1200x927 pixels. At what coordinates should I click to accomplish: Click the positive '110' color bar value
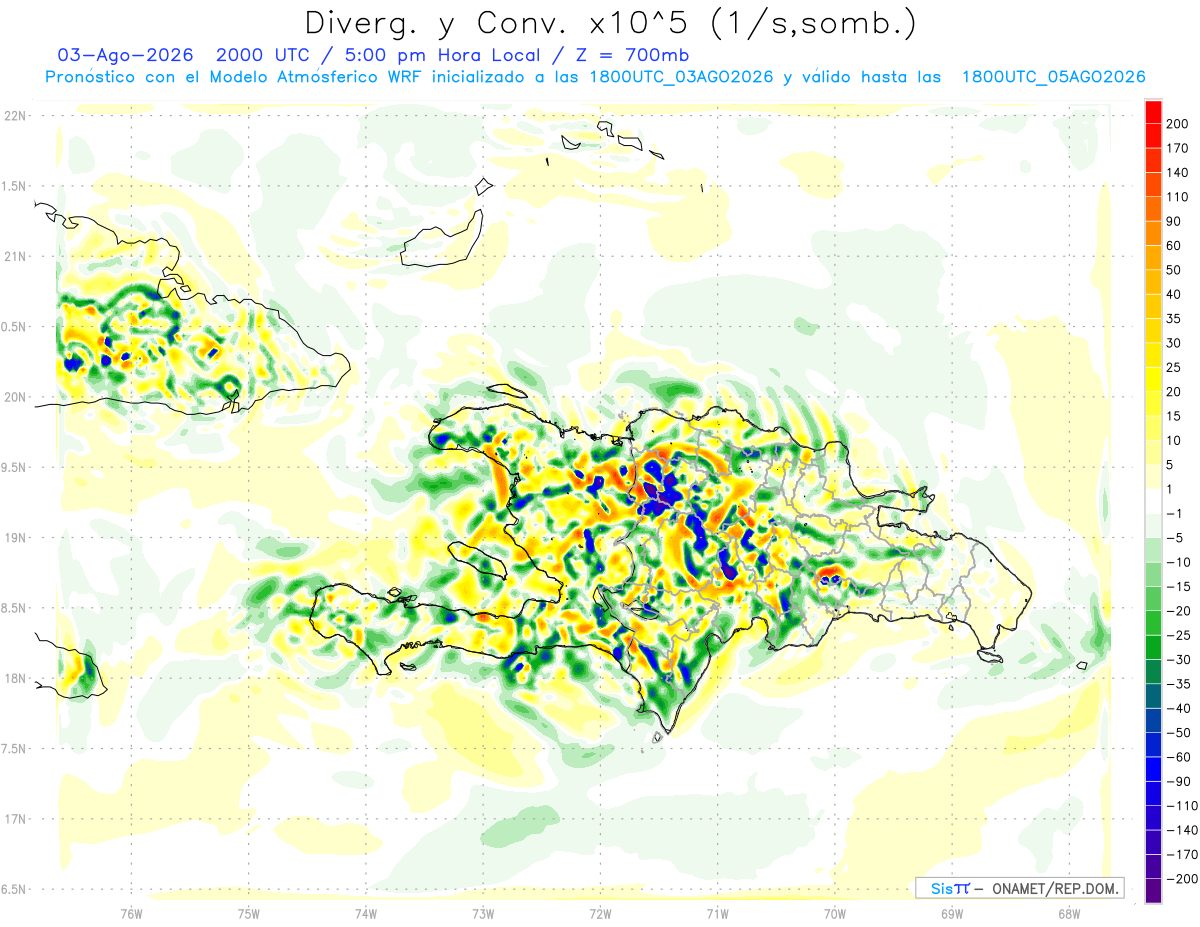[1177, 197]
